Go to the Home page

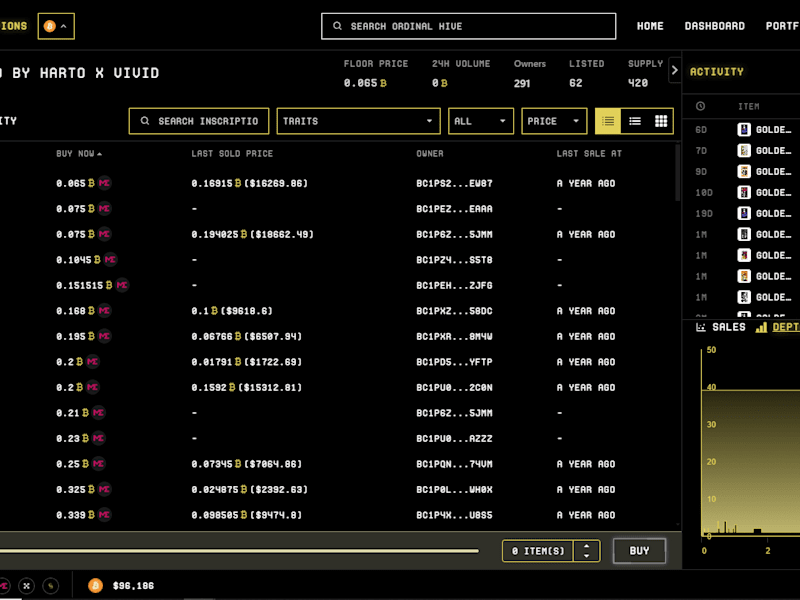(x=650, y=26)
